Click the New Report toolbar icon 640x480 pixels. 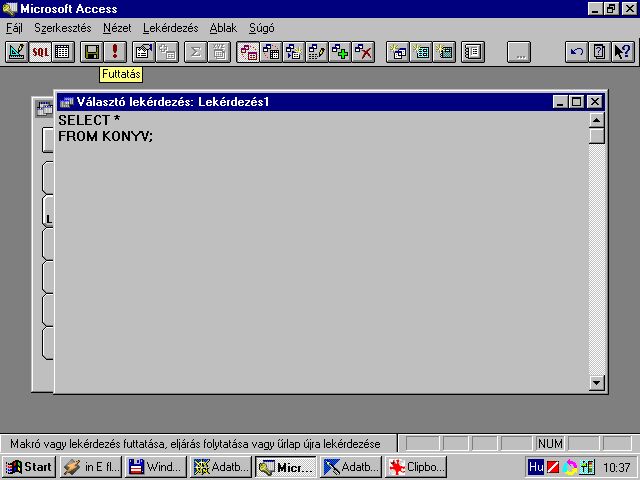click(444, 52)
